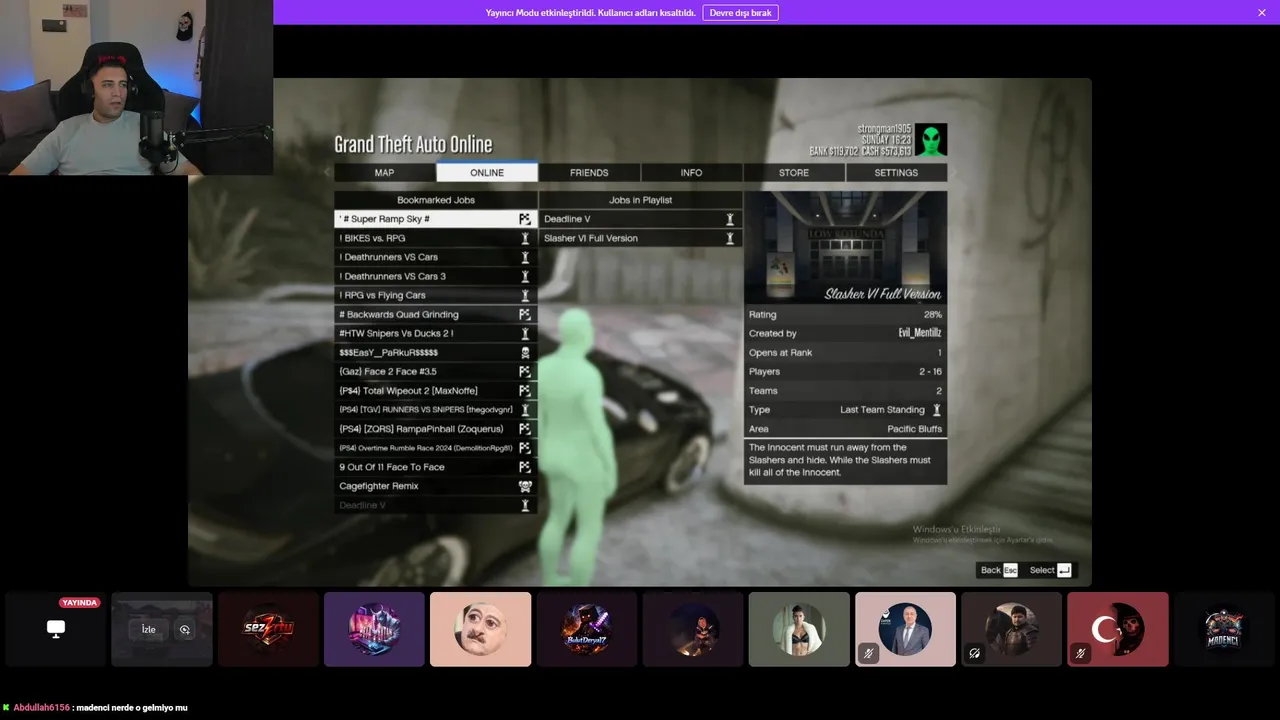
Task: Click the Select Enter prompt
Action: (x=1050, y=570)
